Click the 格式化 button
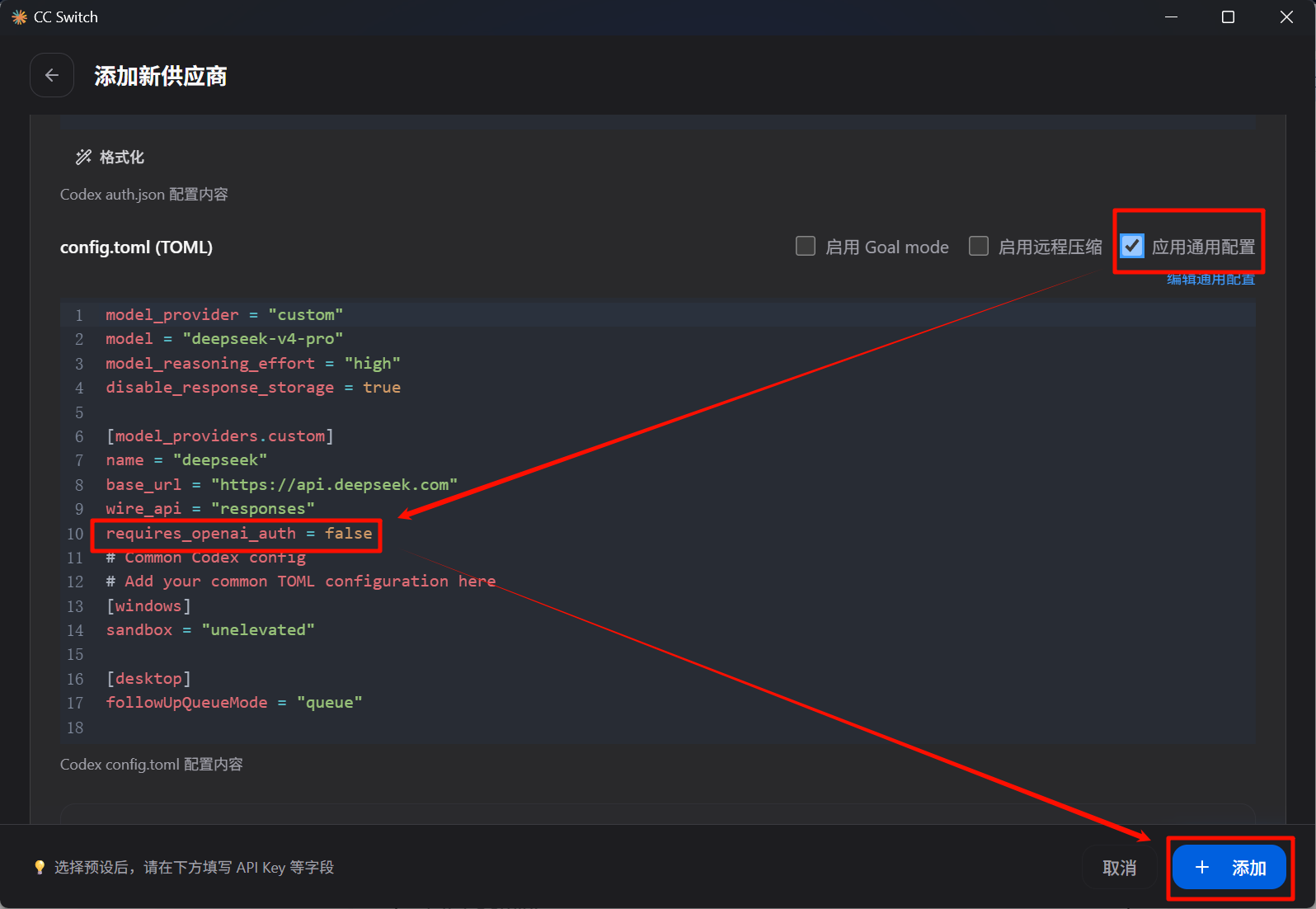 pos(110,158)
